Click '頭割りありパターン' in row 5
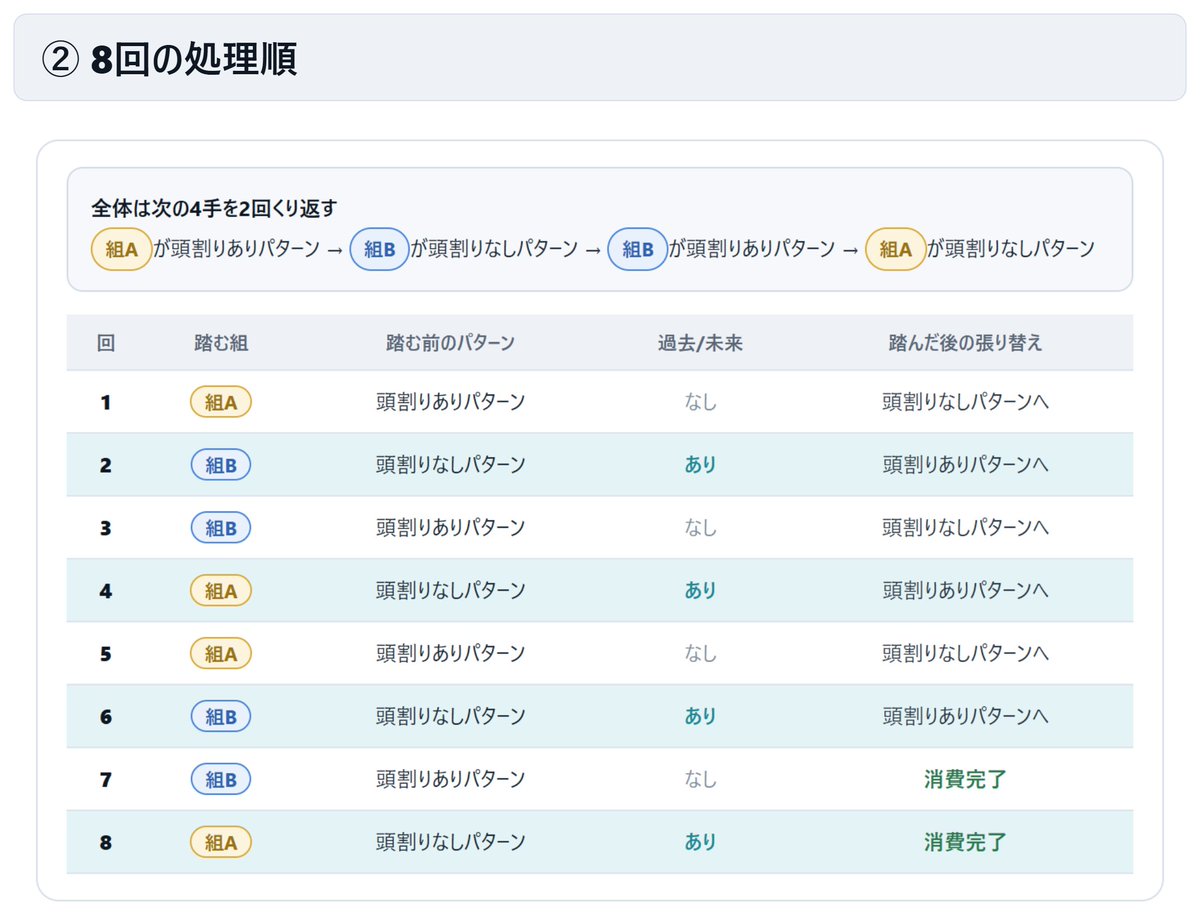The width and height of the screenshot is (1200, 915). click(450, 654)
